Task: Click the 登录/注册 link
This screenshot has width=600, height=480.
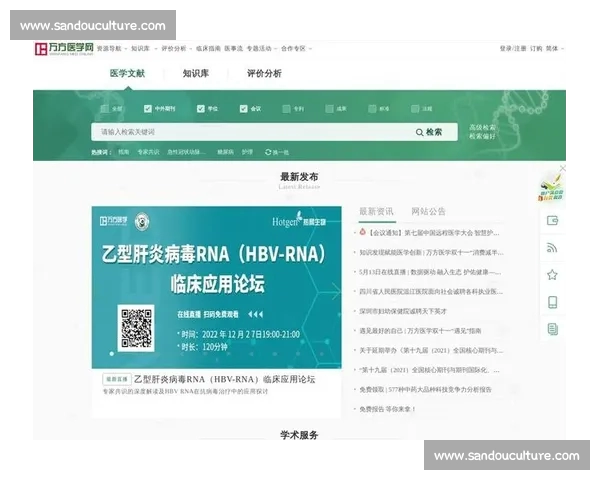Action: coord(513,49)
